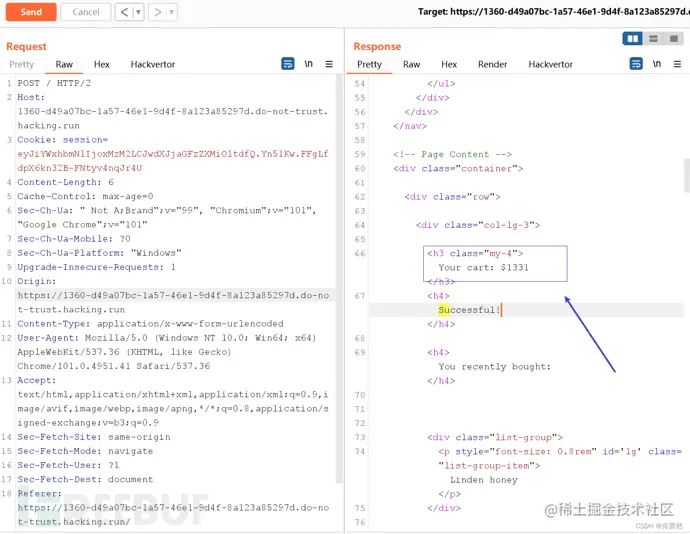Screen dimensions: 690x534
Task: Click the Target URL text
Action: click(x=554, y=12)
